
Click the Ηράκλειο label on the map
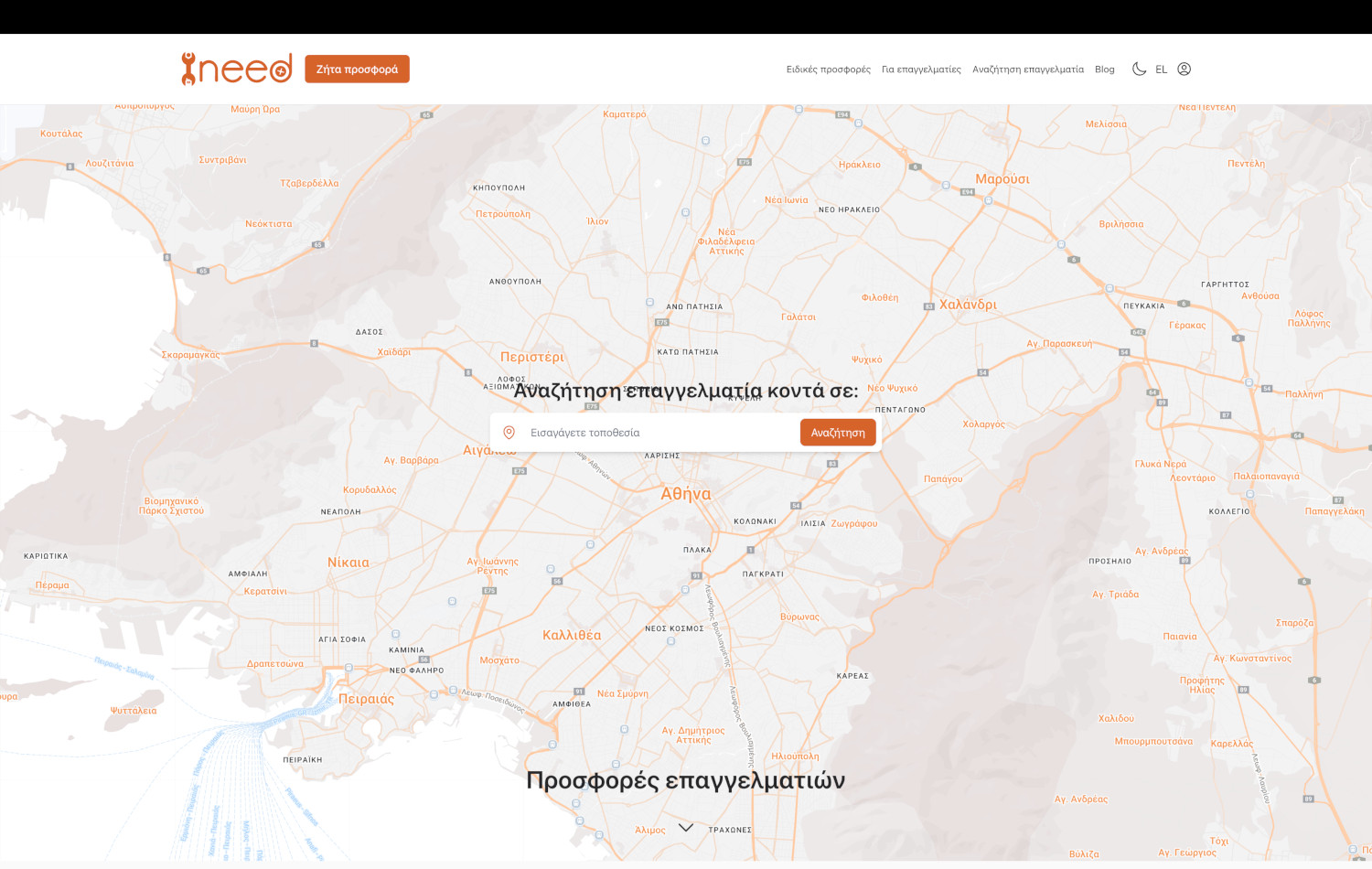click(860, 165)
